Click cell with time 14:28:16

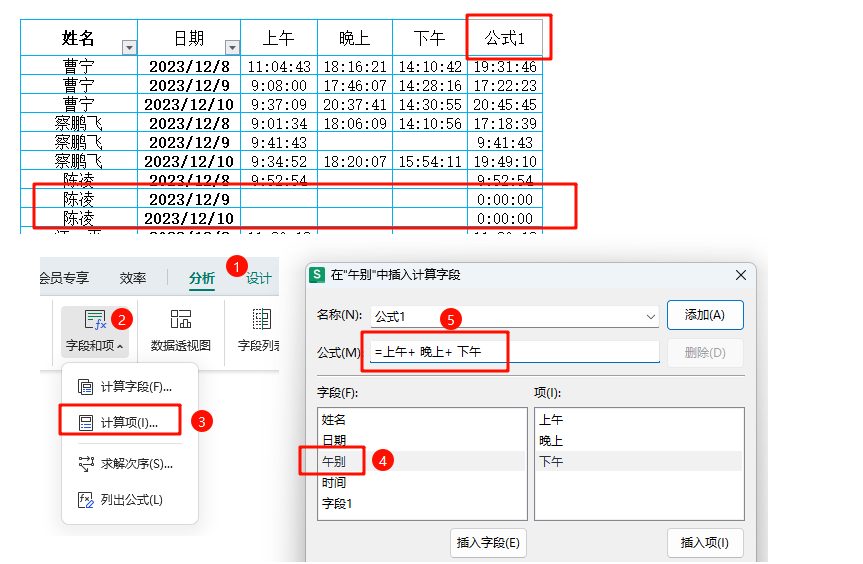430,85
